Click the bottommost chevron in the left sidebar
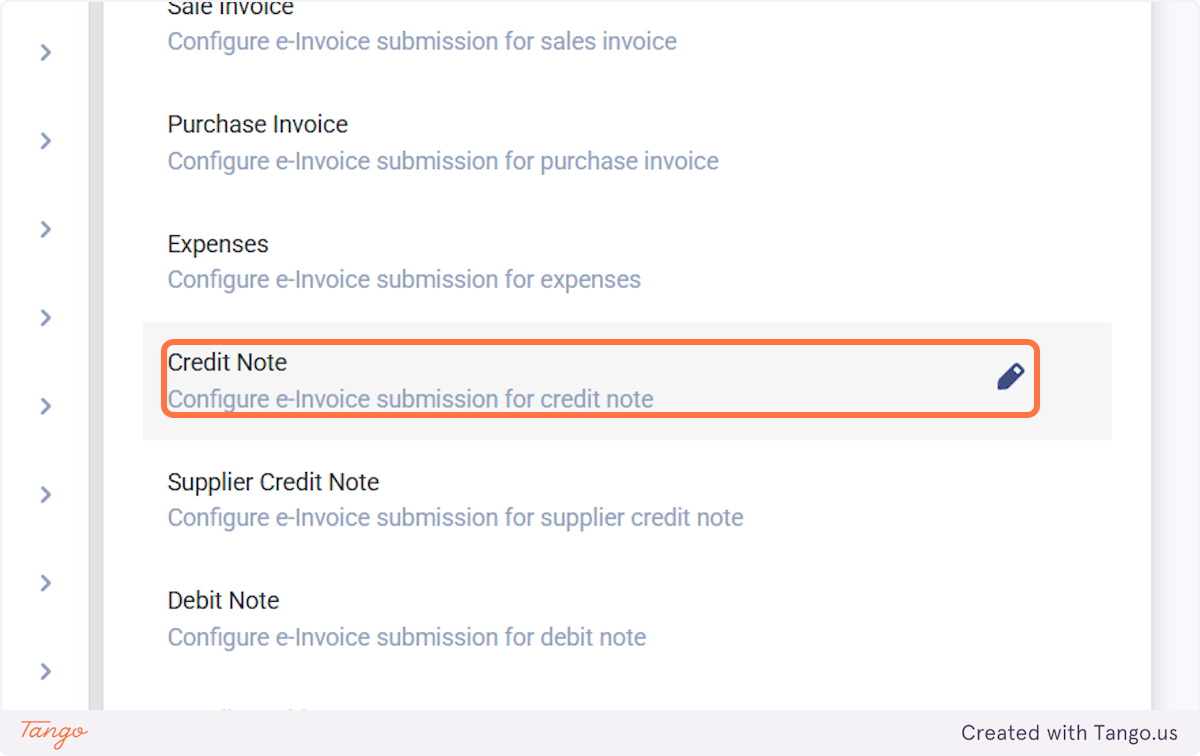This screenshot has height=756, width=1200. (x=45, y=671)
